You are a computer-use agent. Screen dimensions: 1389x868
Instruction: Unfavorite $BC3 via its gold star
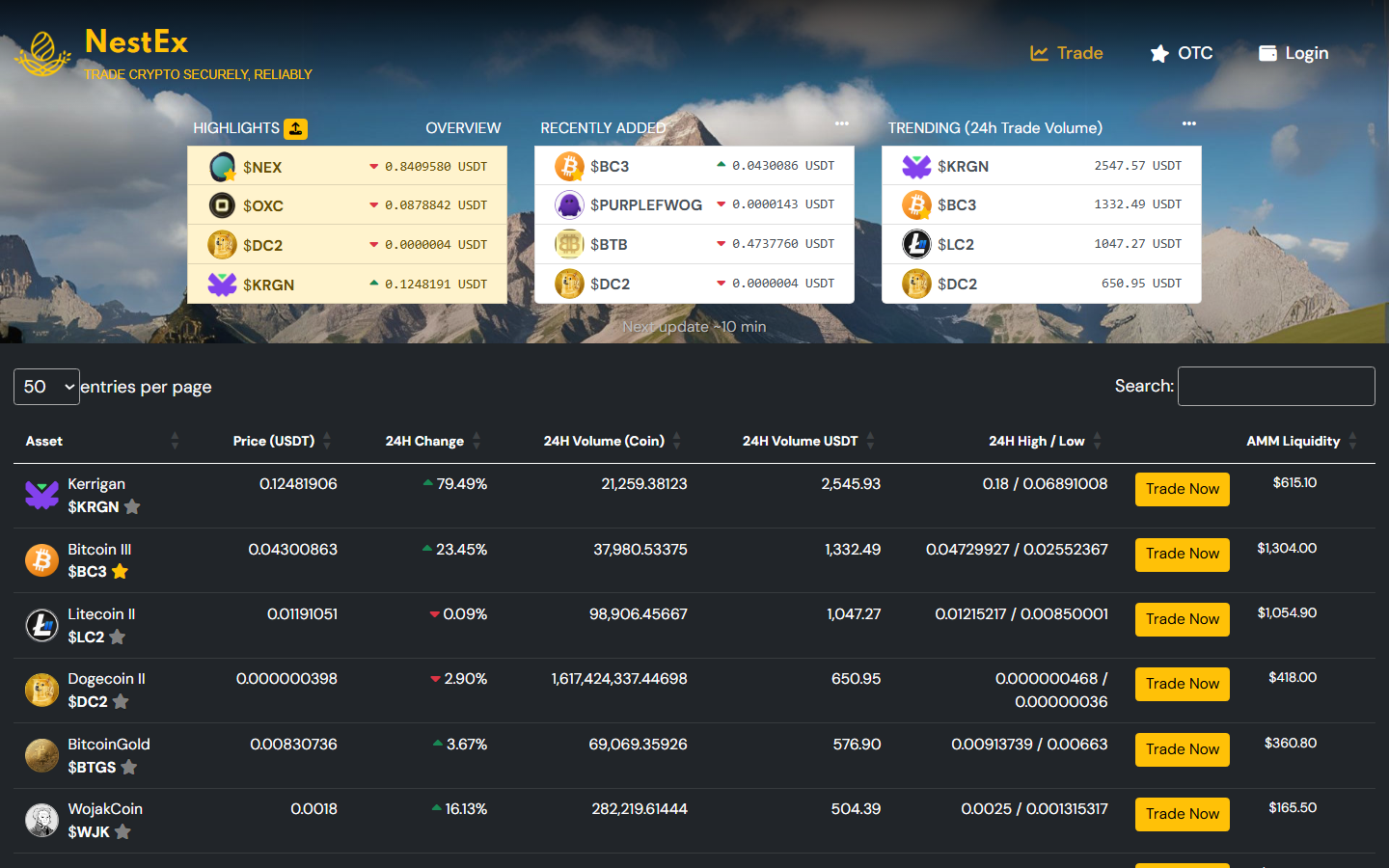120,571
